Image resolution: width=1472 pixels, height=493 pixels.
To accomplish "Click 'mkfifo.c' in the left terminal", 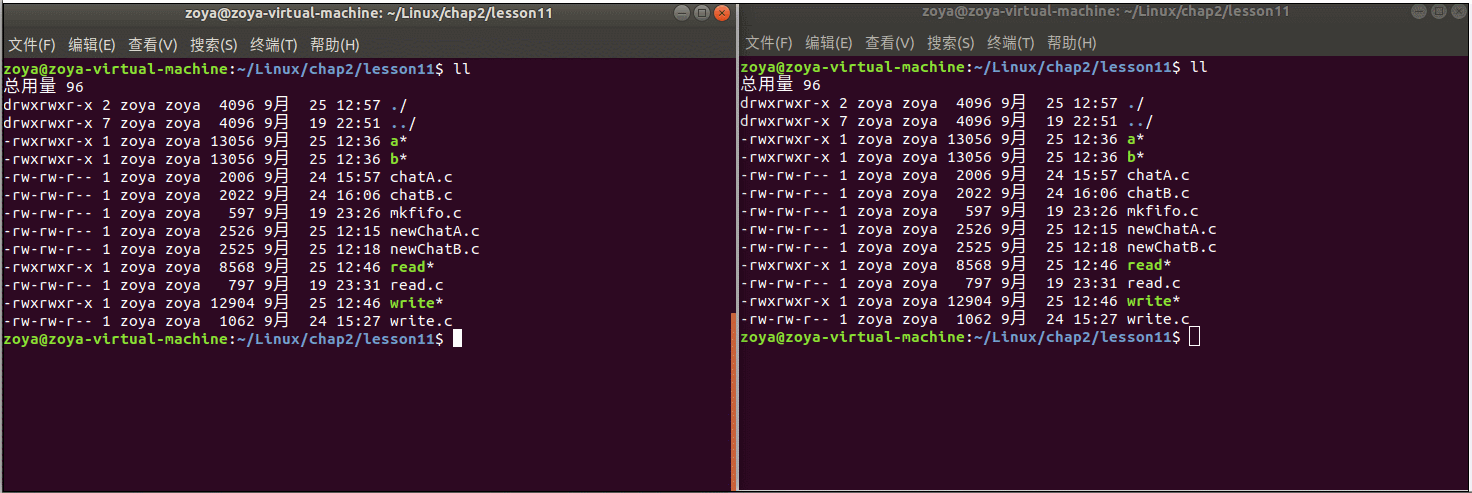I will click(x=426, y=213).
